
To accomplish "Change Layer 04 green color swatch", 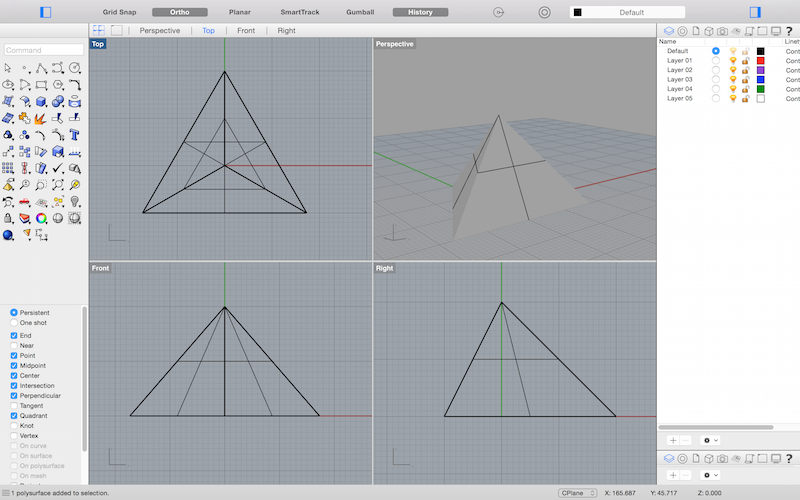I will 760,89.
